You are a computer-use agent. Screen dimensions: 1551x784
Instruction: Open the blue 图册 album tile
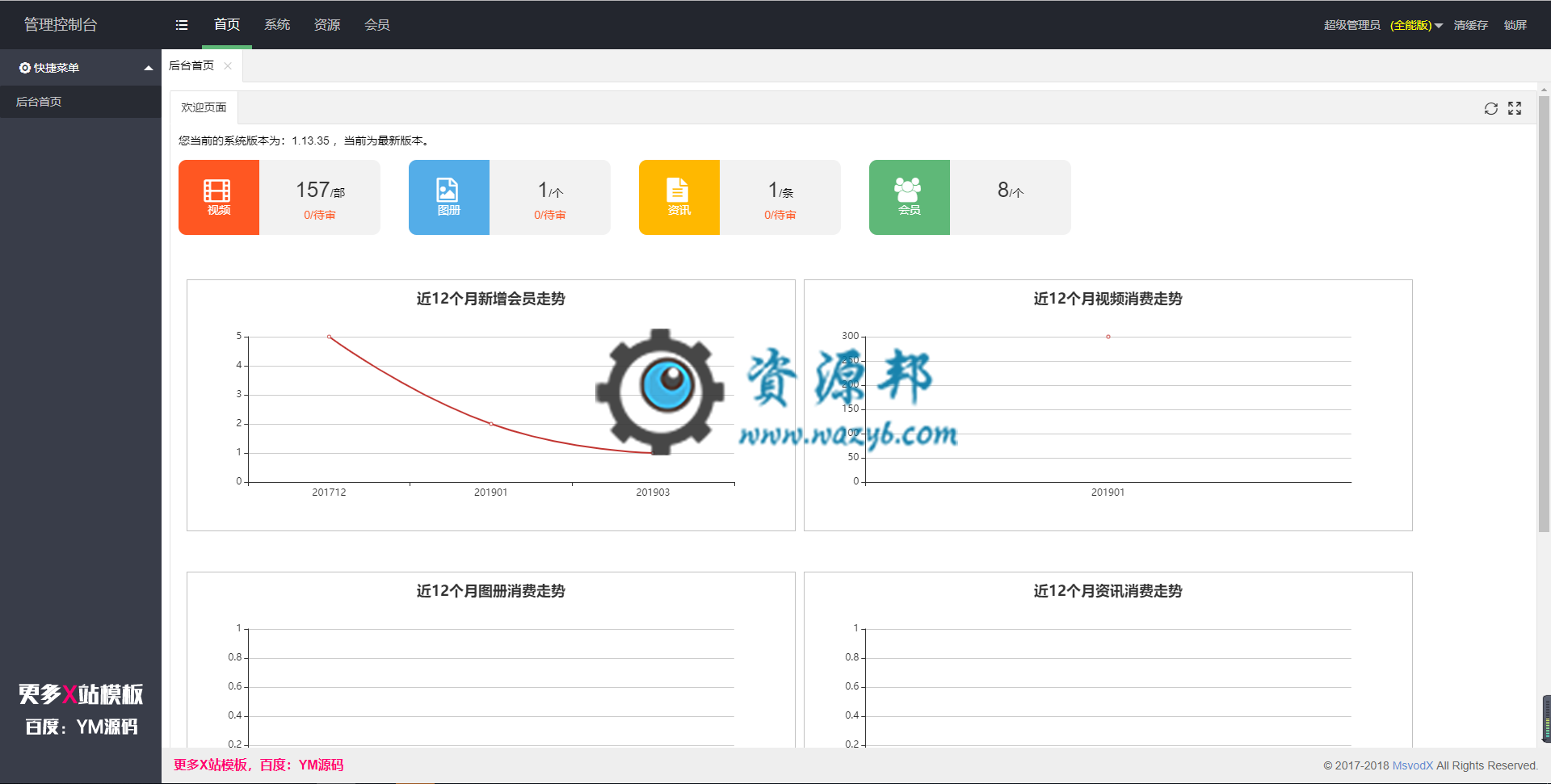(x=449, y=197)
